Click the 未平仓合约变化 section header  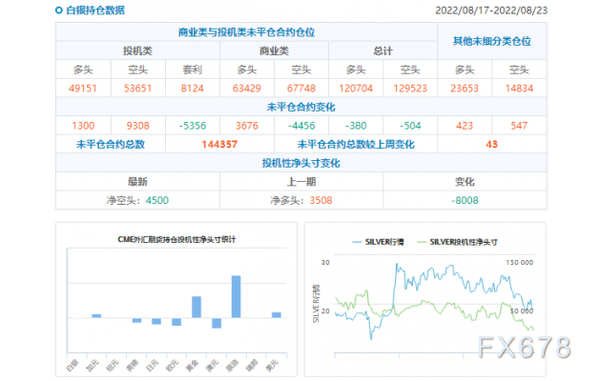(301, 107)
